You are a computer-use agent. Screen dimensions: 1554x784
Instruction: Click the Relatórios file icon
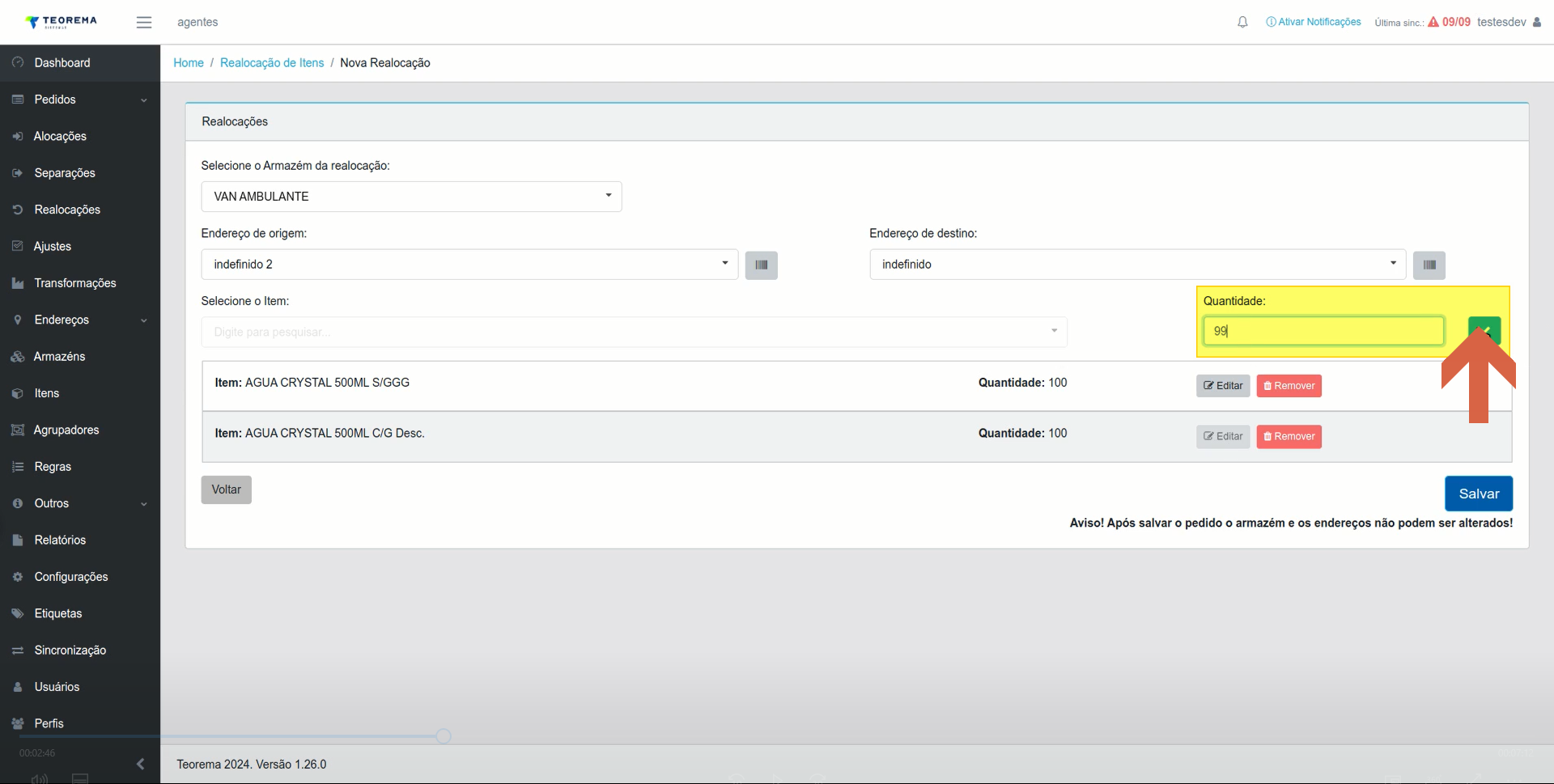pos(18,540)
